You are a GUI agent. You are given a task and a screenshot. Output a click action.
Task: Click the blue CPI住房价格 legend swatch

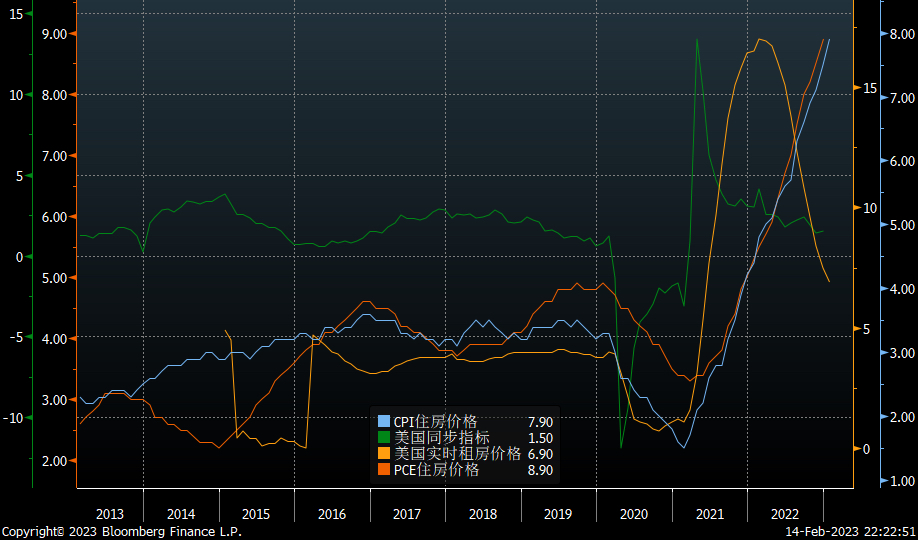pyautogui.click(x=384, y=422)
